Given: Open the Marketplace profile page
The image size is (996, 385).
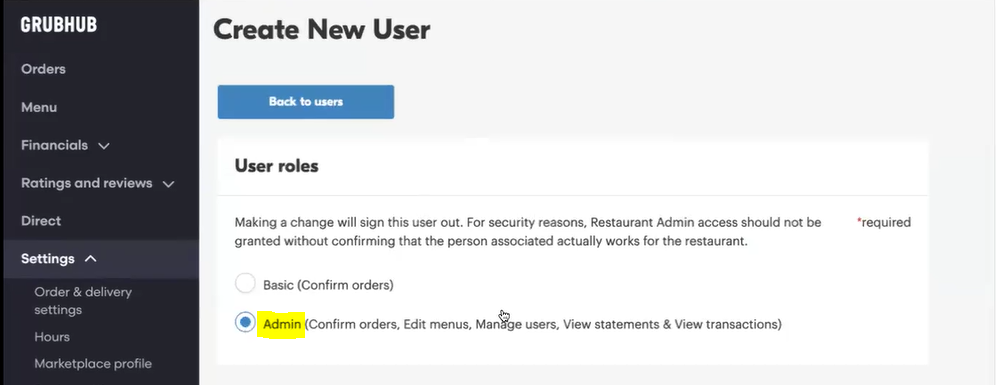Looking at the screenshot, I should [93, 364].
